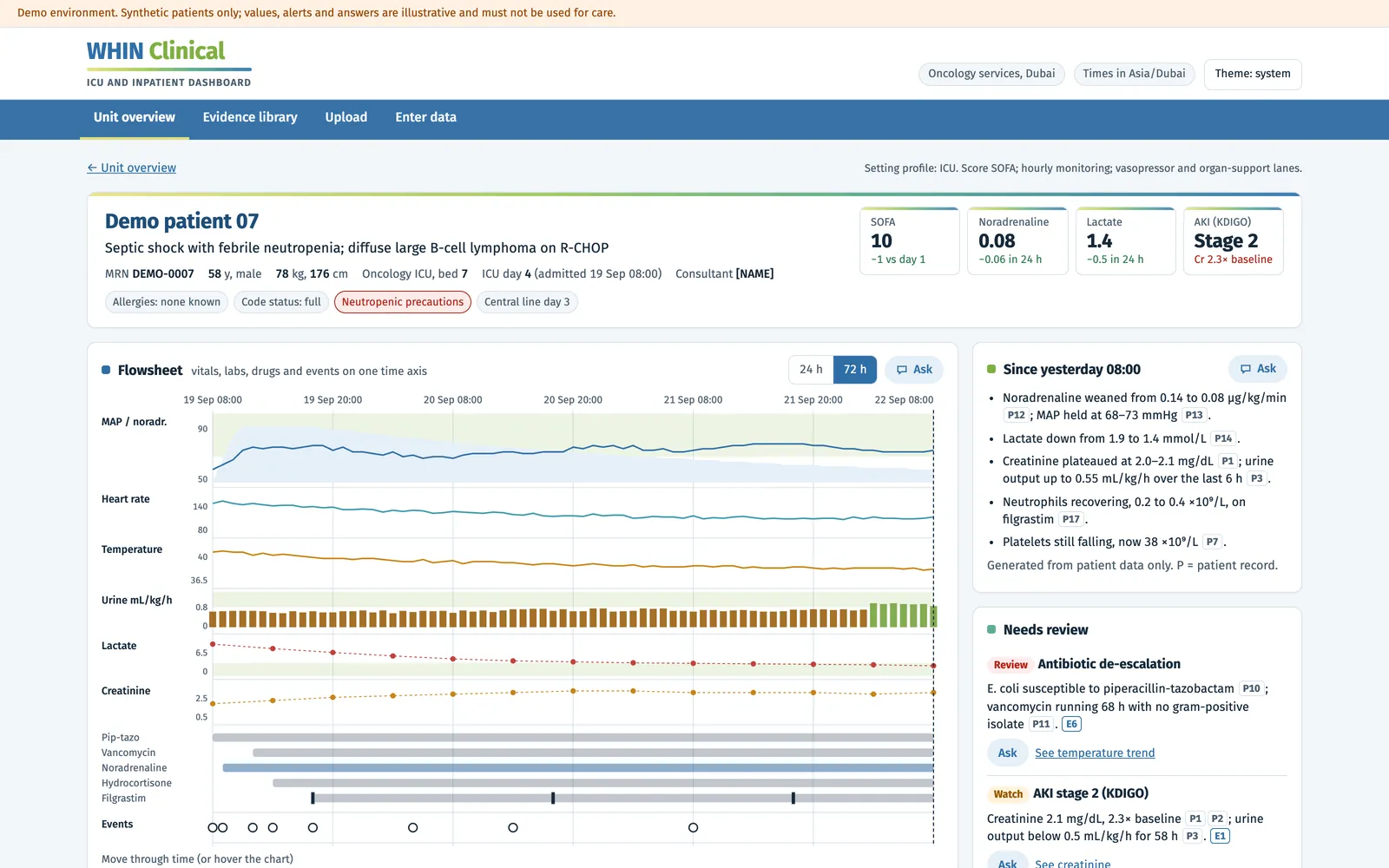Follow the back link to Unit overview
The height and width of the screenshot is (868, 1389).
coord(131,168)
